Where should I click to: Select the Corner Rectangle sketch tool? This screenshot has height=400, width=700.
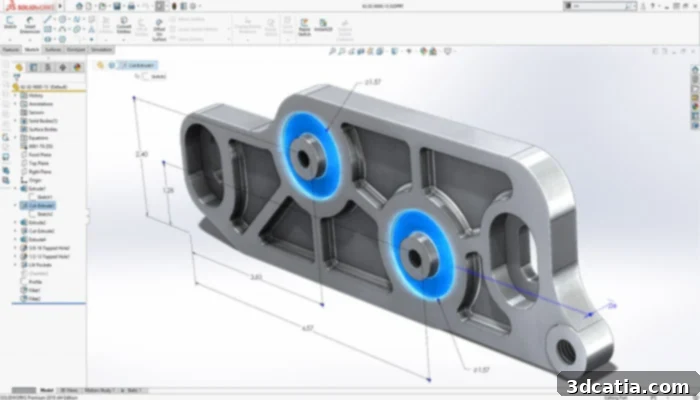[48, 29]
